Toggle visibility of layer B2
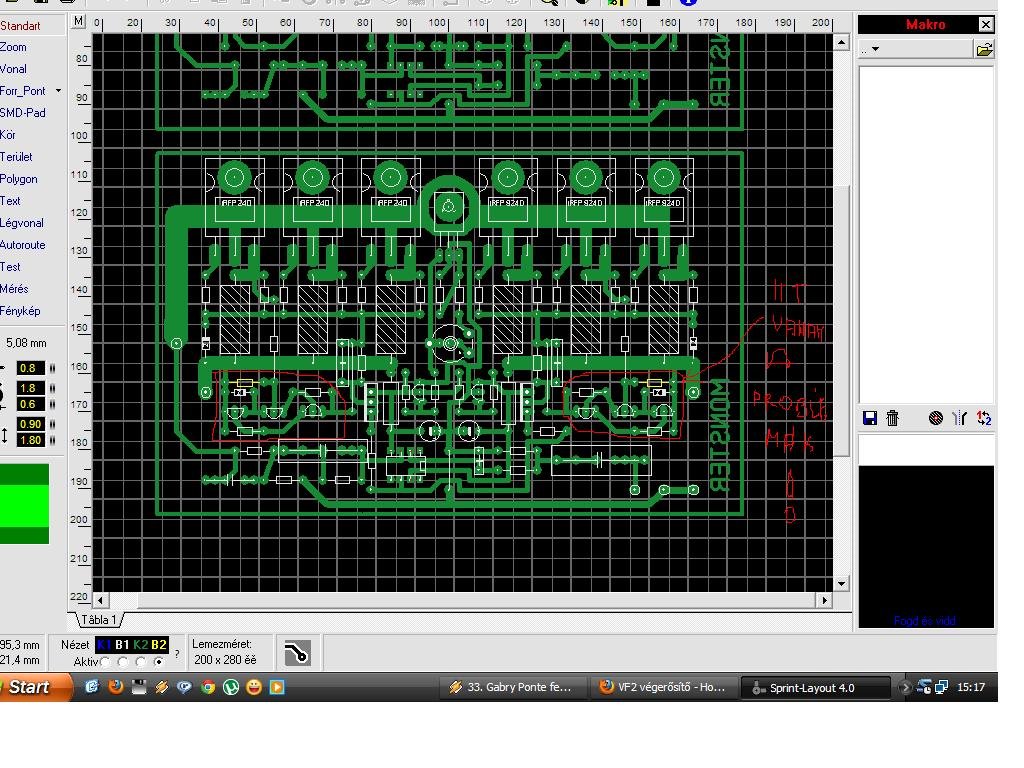Viewport: 1024px width, 768px height. pos(159,645)
